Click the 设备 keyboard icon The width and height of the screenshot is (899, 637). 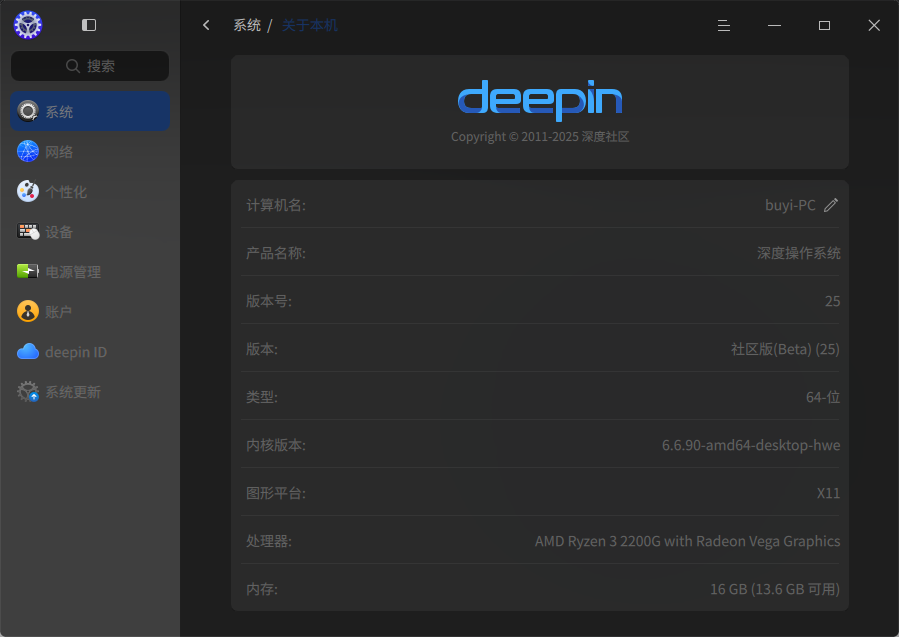(x=28, y=232)
